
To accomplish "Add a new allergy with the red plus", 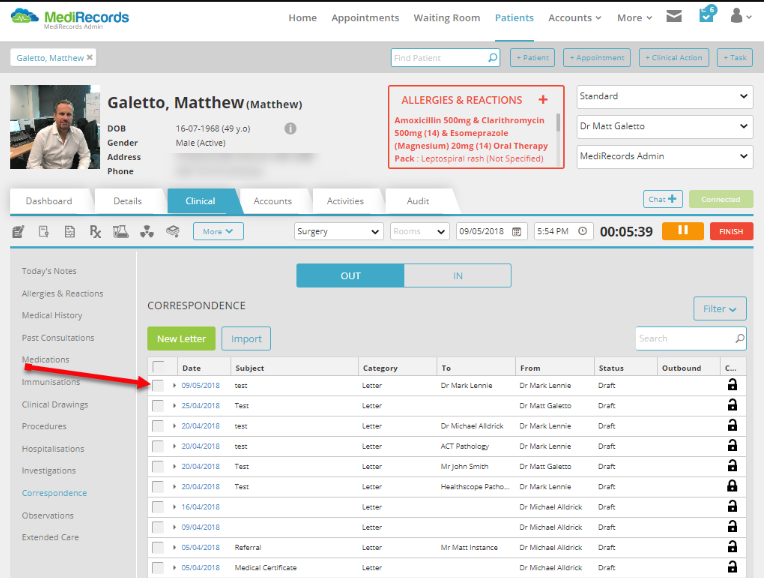I will 543,100.
